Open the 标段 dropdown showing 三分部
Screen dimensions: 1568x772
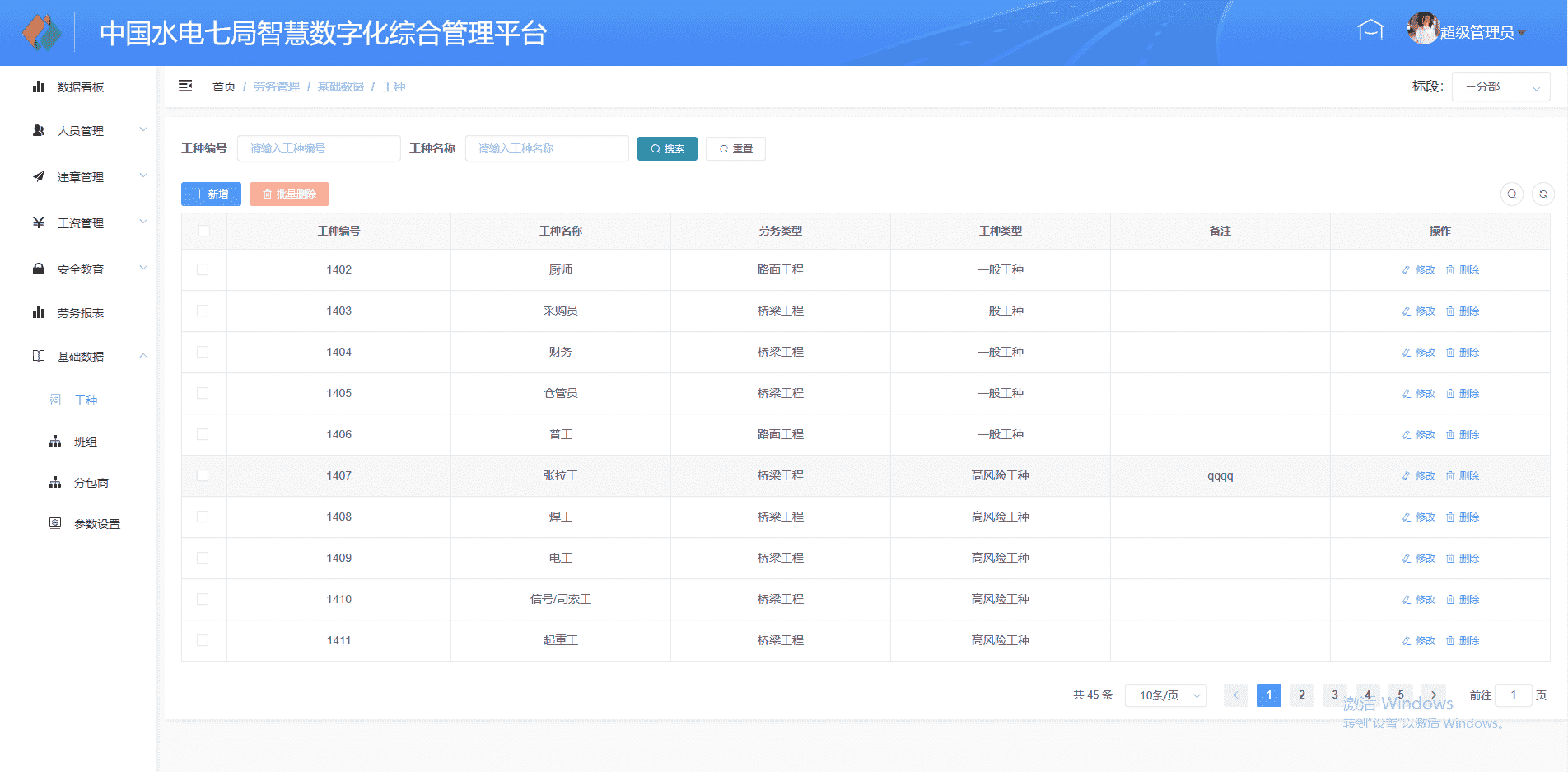[x=1500, y=87]
